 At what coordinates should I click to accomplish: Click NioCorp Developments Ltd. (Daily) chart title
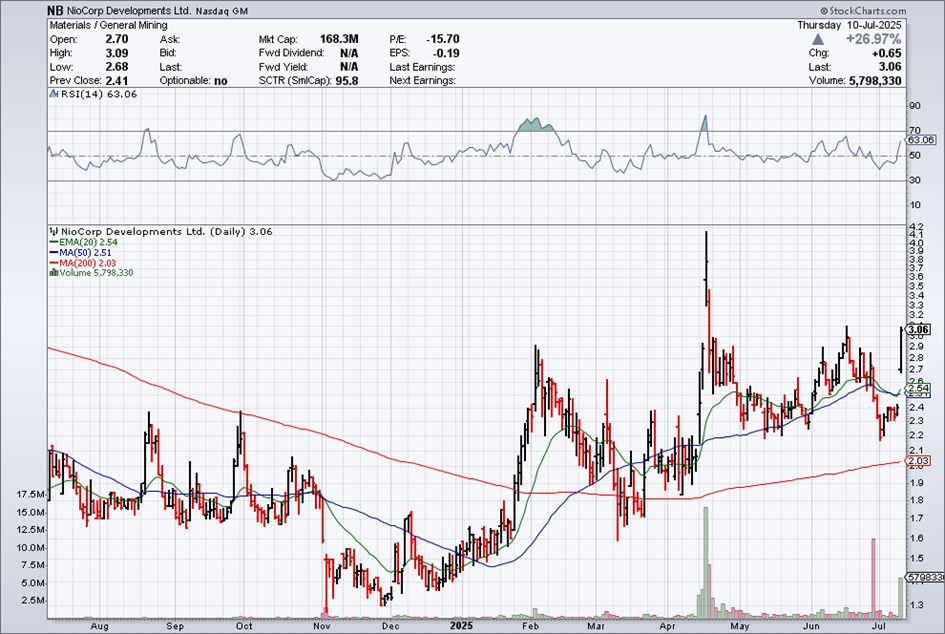coord(166,231)
